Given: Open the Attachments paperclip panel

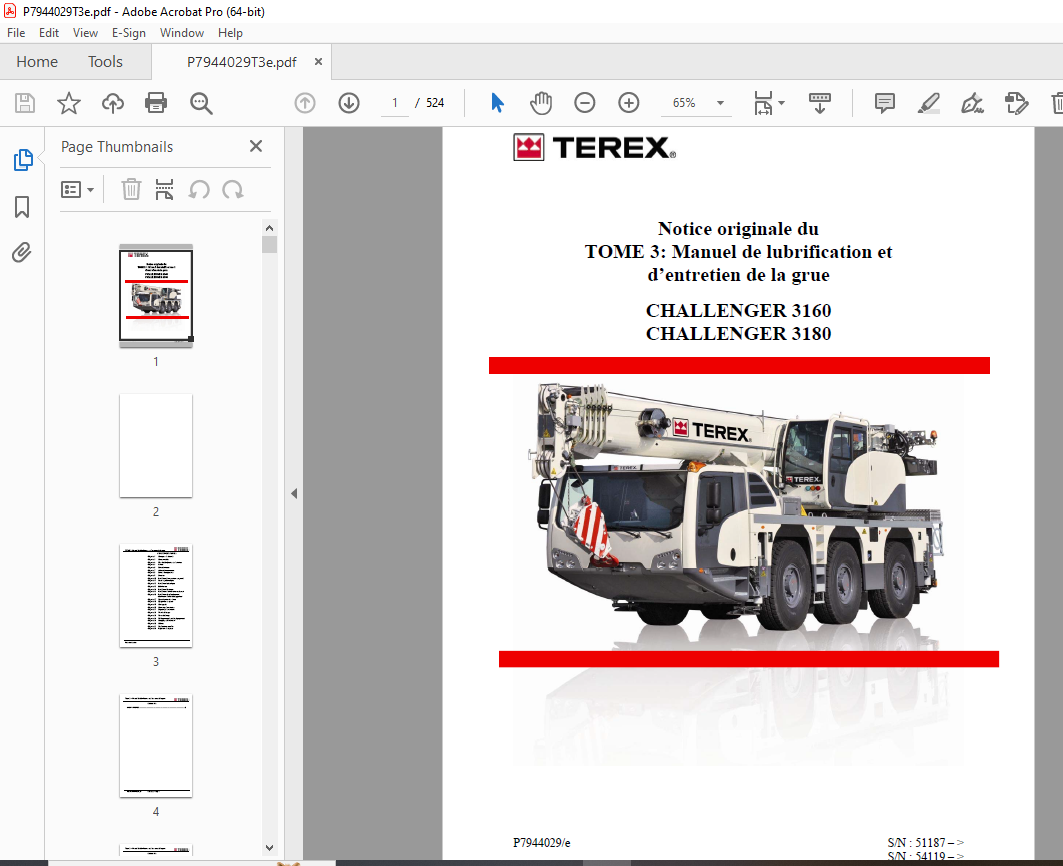Looking at the screenshot, I should click(x=22, y=252).
